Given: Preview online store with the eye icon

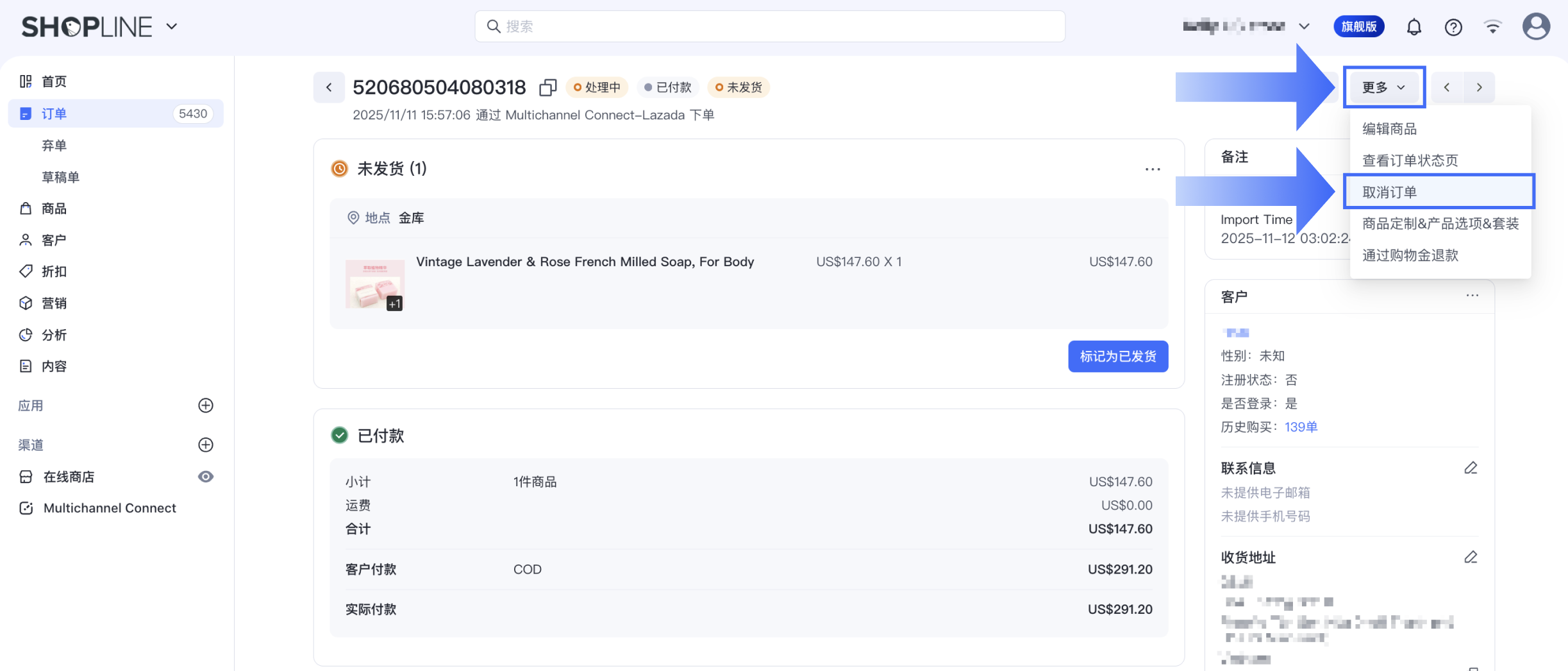Looking at the screenshot, I should [x=206, y=477].
